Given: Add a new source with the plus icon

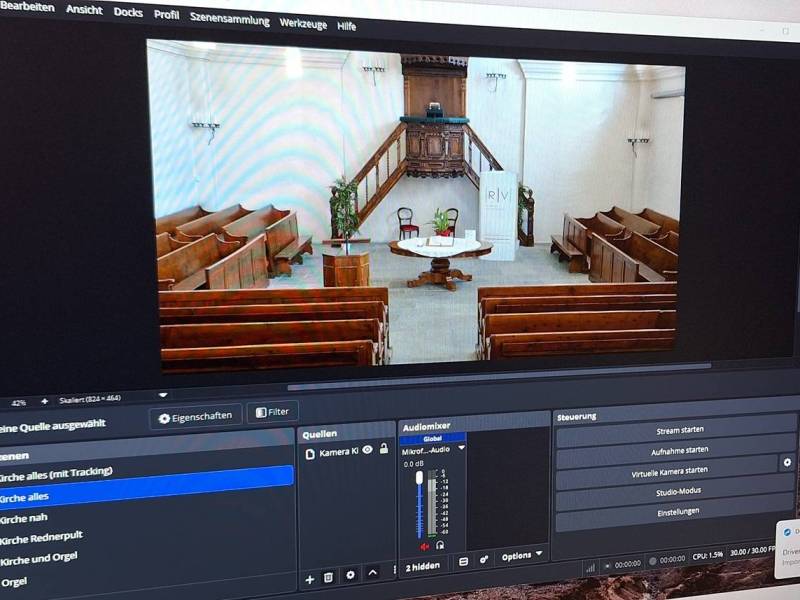Looking at the screenshot, I should click(309, 579).
